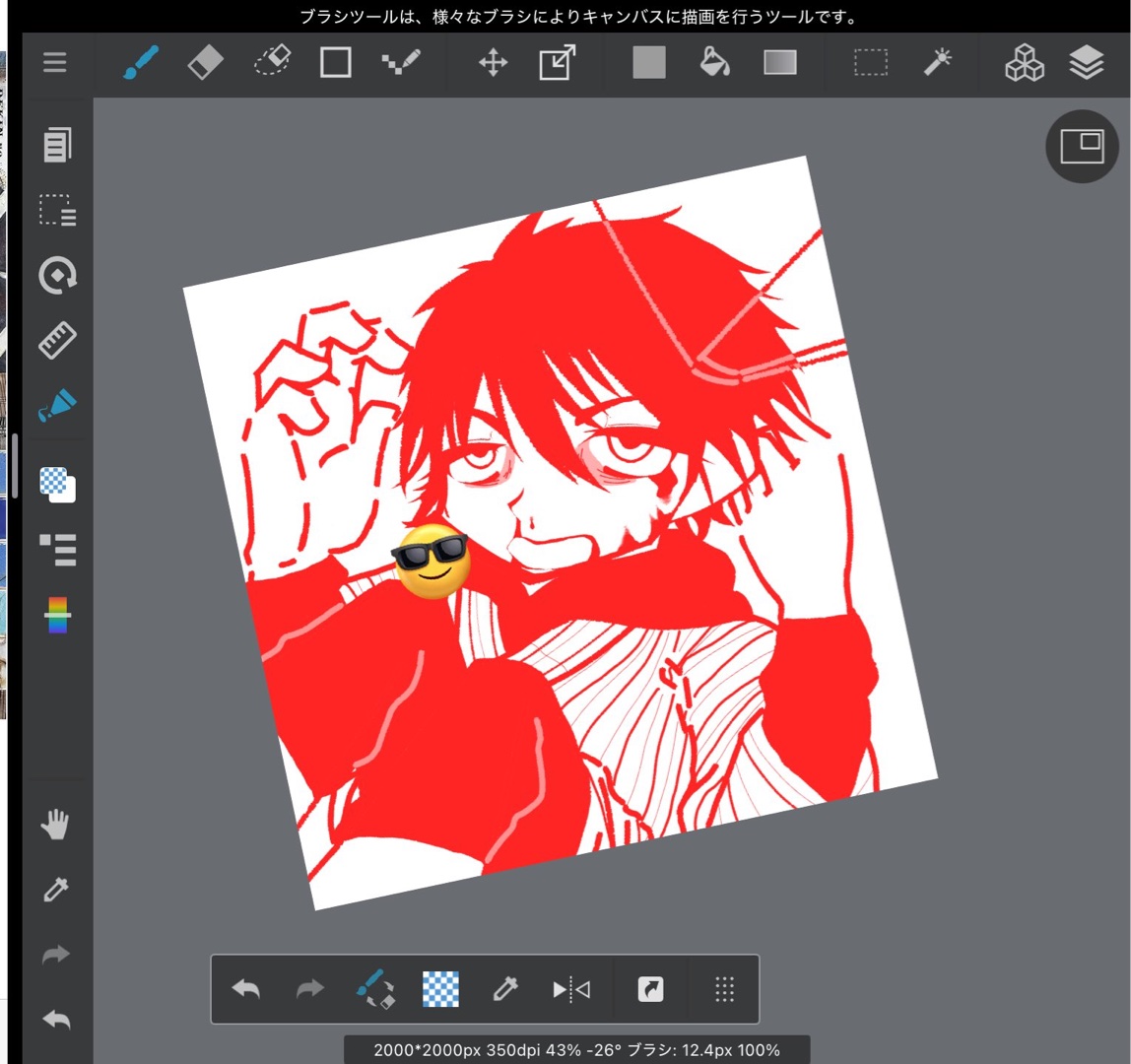Choose the Move tool with four arrows
This screenshot has width=1131, height=1064.
pos(493,63)
